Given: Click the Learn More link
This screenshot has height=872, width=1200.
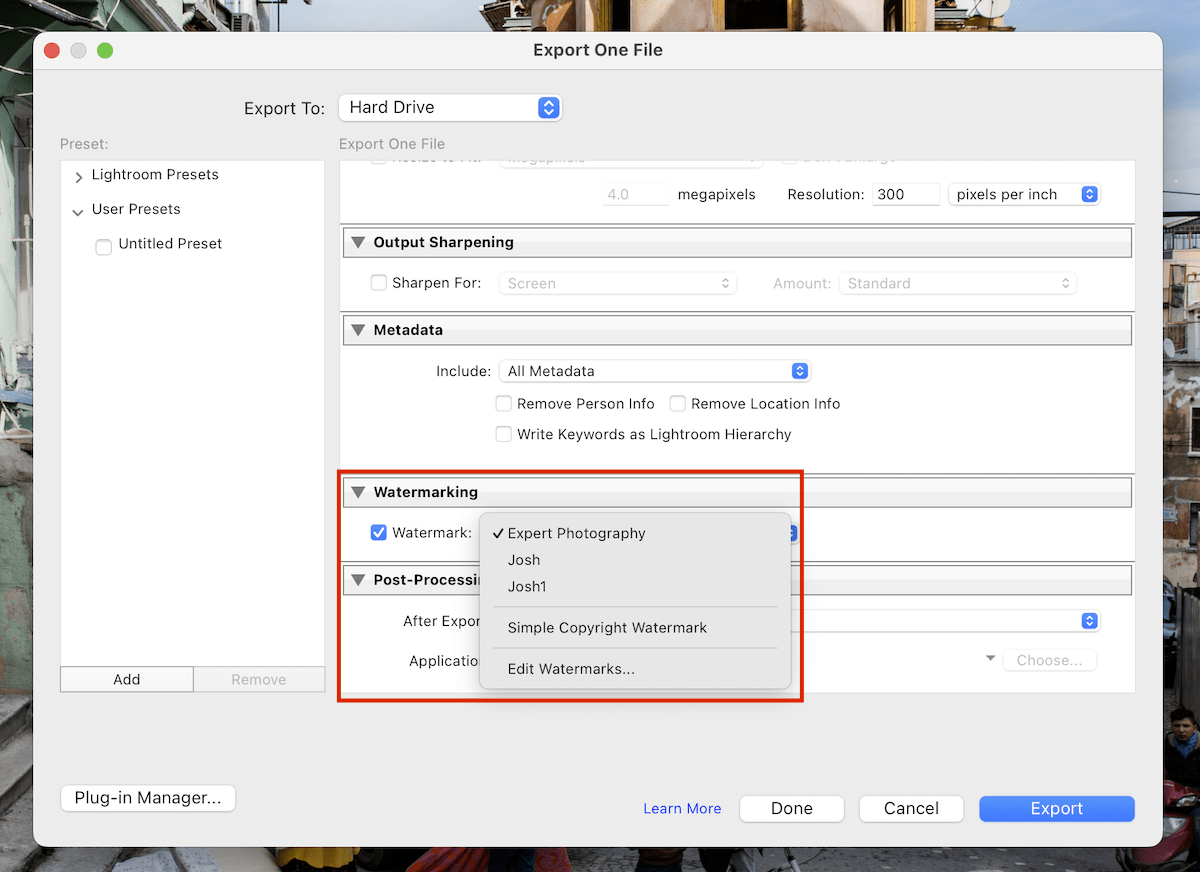Looking at the screenshot, I should point(682,808).
